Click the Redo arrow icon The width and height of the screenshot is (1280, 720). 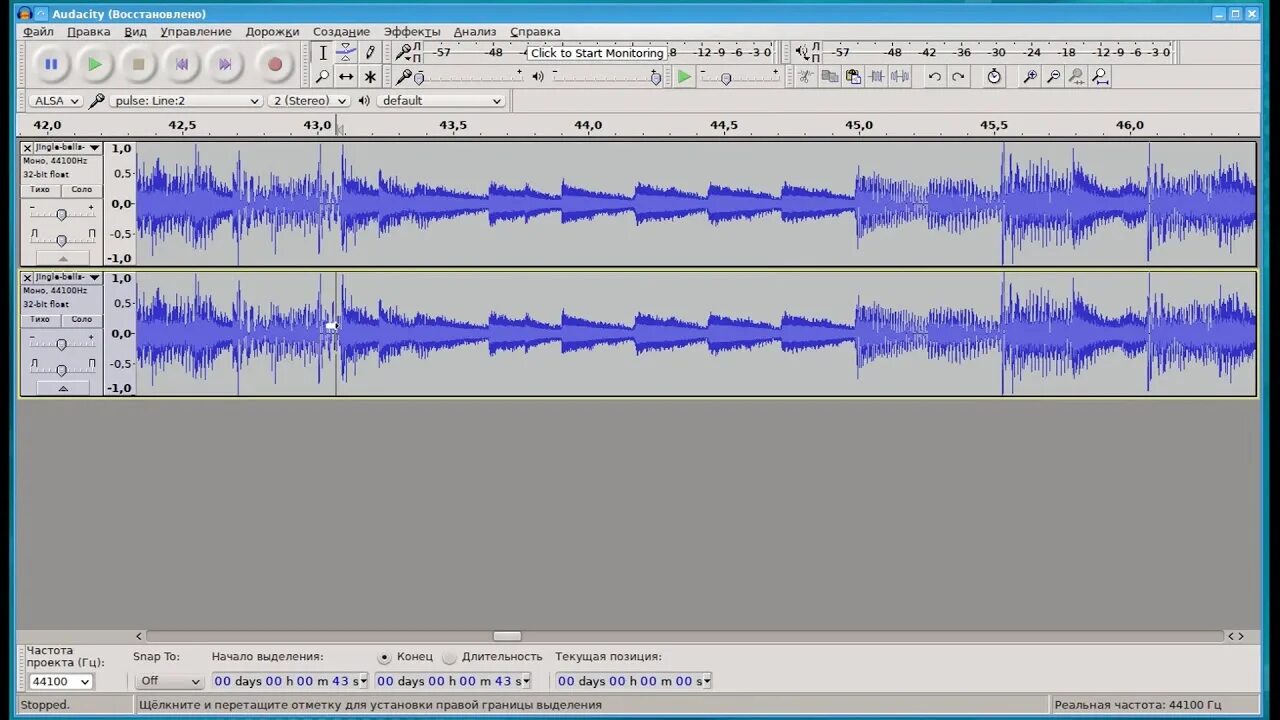pos(958,77)
